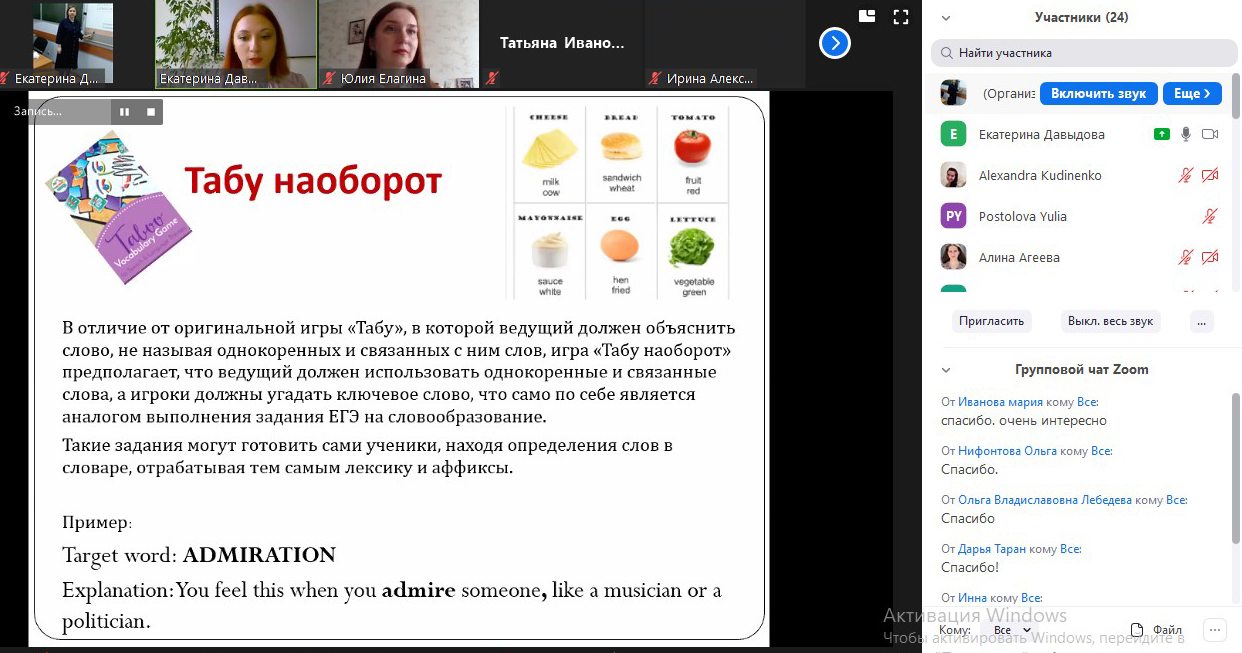Switch the video layout view

(866, 16)
